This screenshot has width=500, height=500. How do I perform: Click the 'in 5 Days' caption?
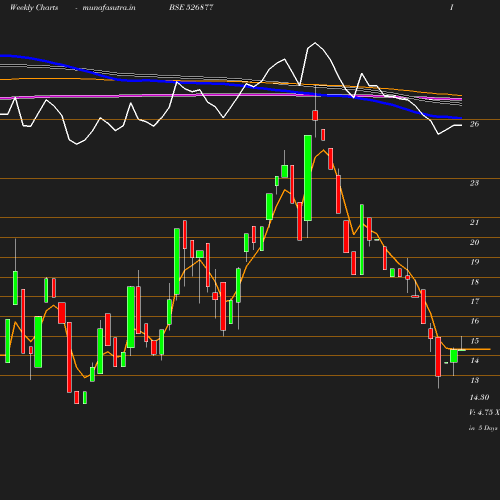pos(483,428)
